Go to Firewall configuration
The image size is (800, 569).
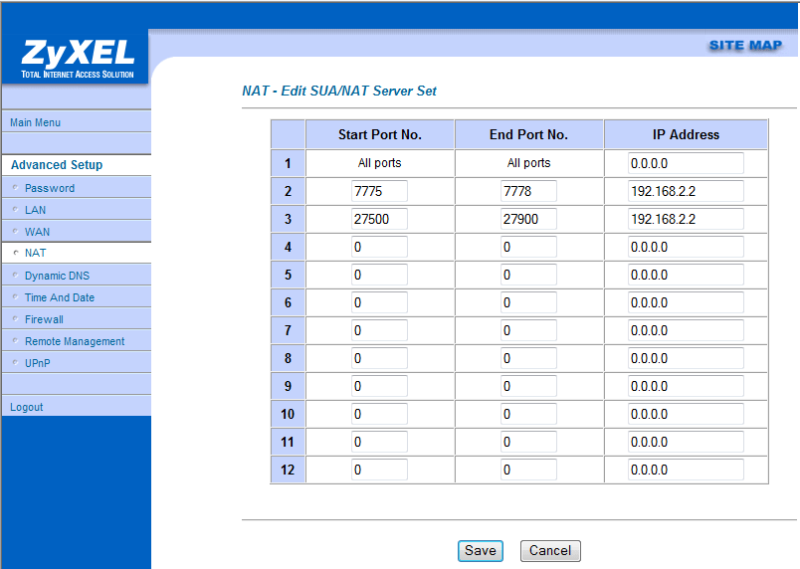44,320
